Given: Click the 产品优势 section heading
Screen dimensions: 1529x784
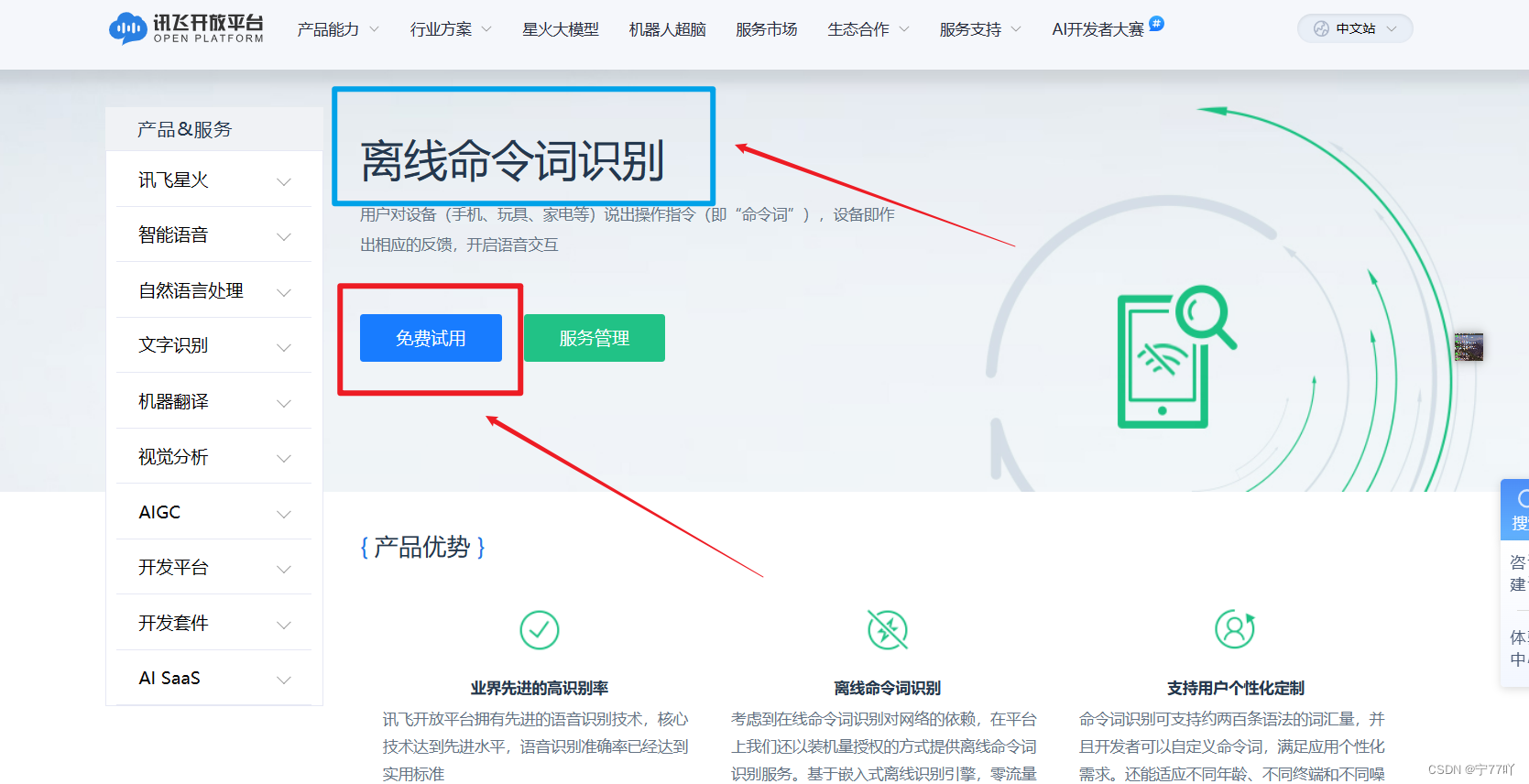Looking at the screenshot, I should pos(422,548).
